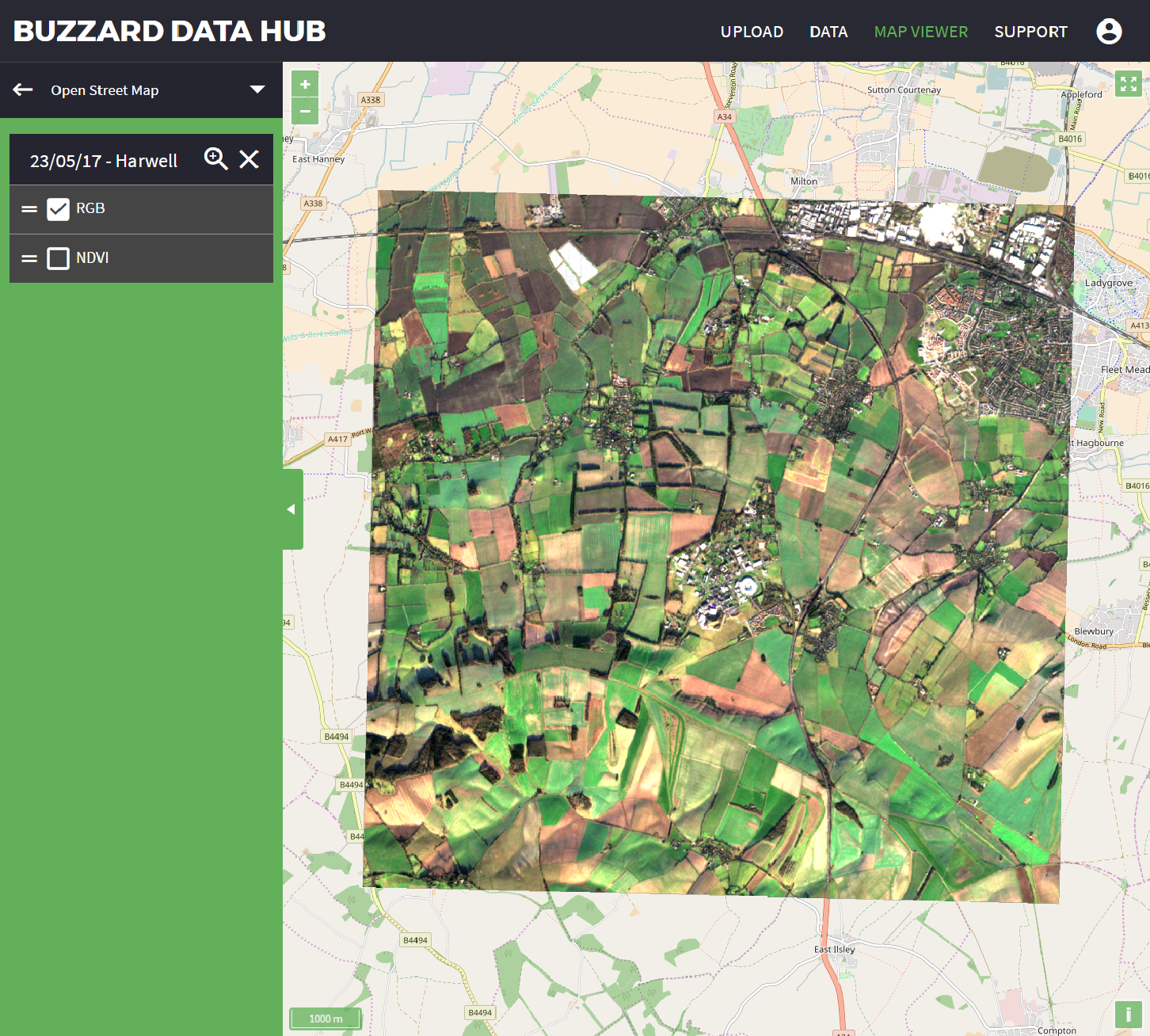Zoom out on the map

(305, 111)
